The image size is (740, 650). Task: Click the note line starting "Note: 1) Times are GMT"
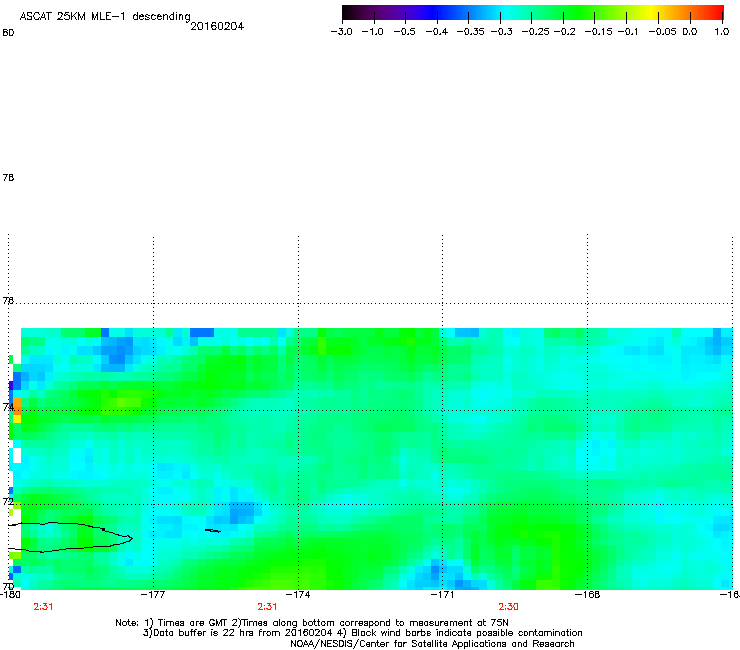pos(312,623)
